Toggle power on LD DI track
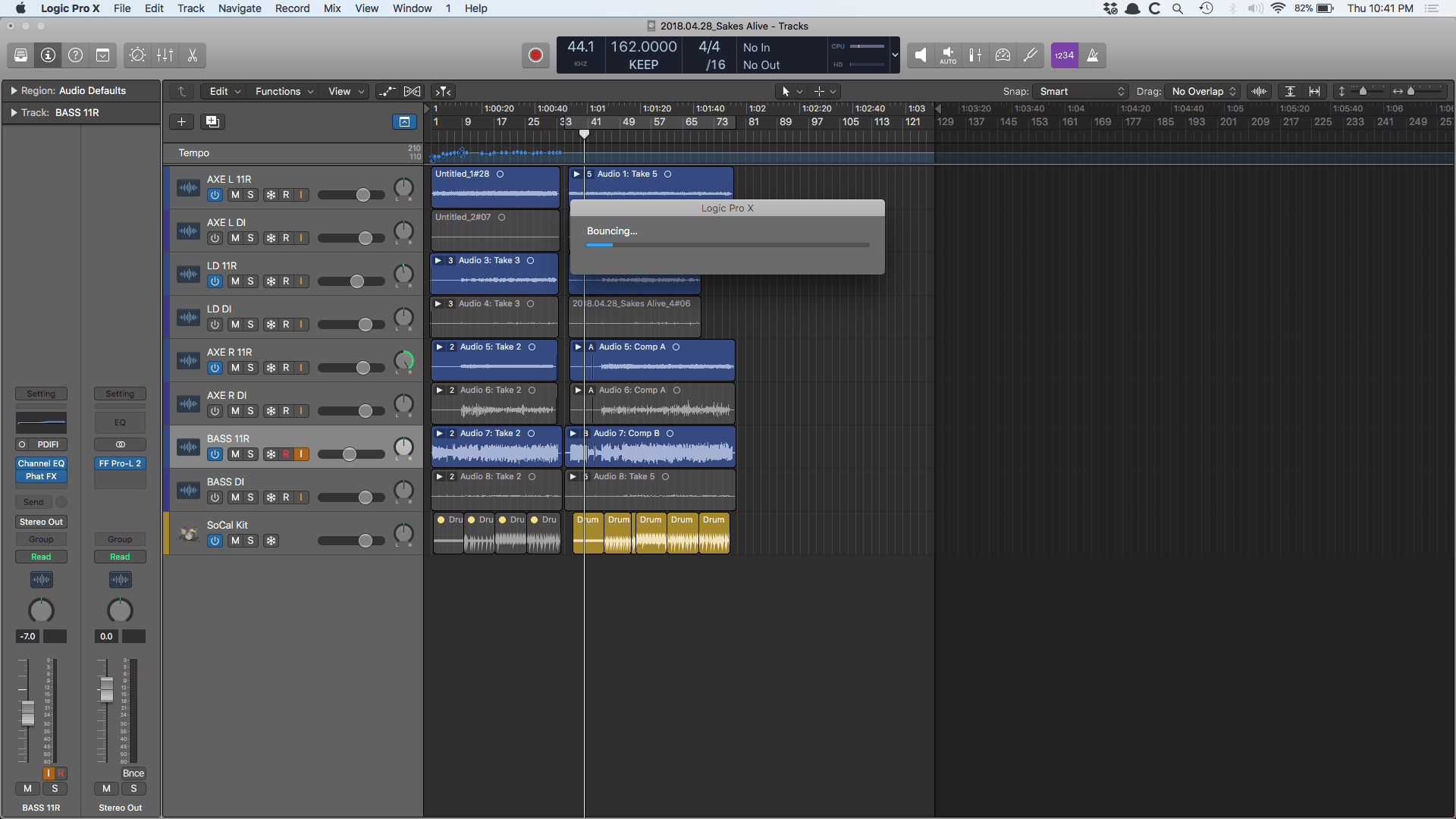Screen dimensions: 1456x819 (x=215, y=325)
